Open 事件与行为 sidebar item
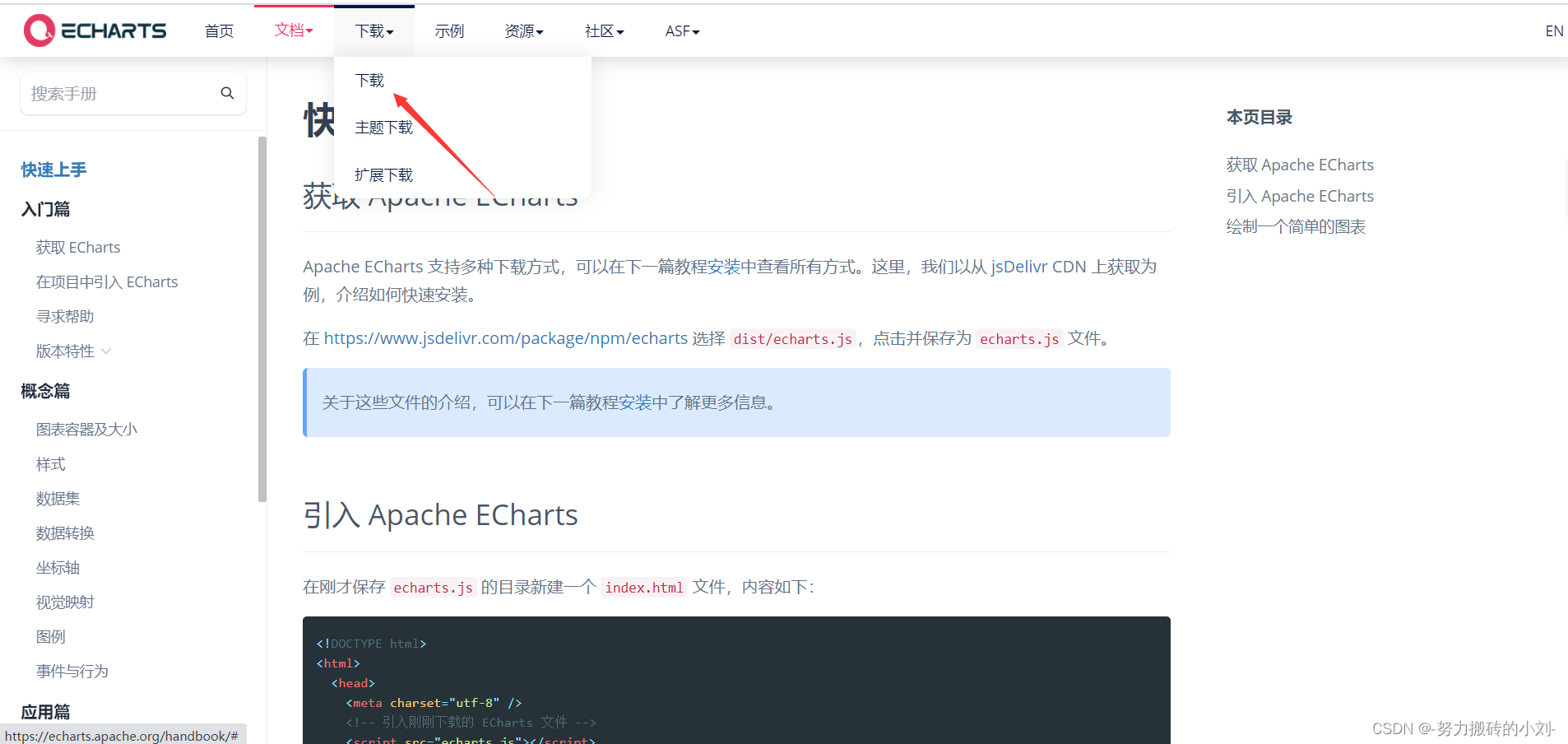Viewport: 1568px width, 744px height. (72, 672)
